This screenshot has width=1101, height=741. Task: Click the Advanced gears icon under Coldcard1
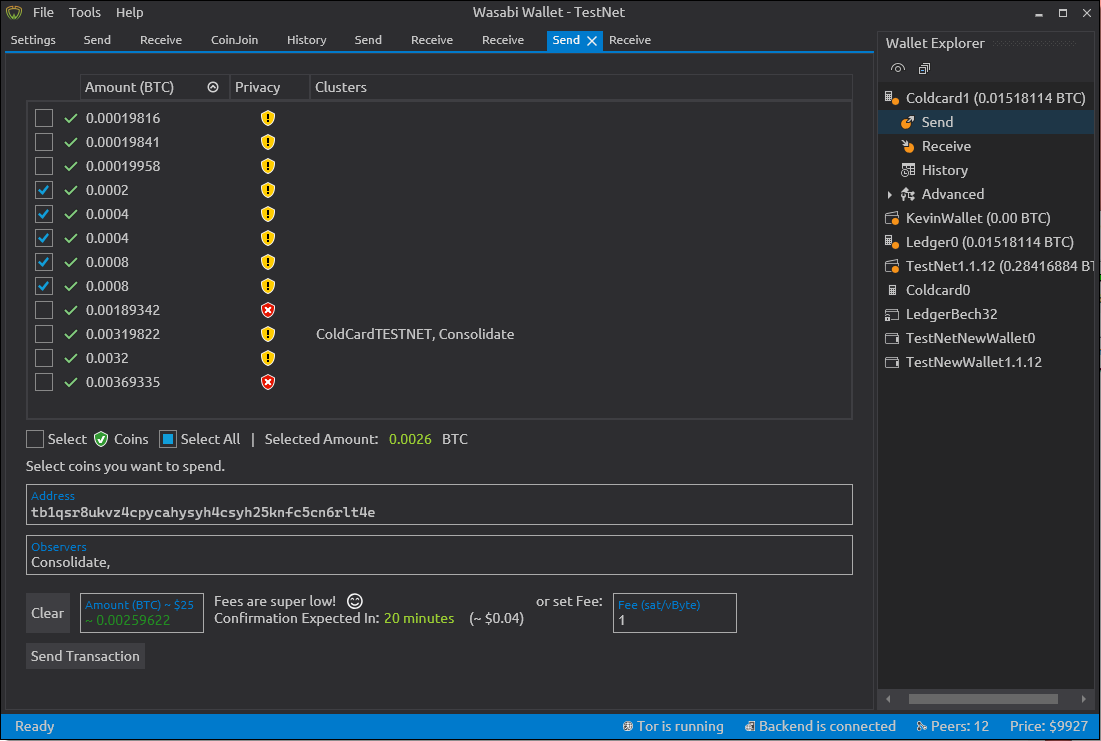pyautogui.click(x=908, y=195)
